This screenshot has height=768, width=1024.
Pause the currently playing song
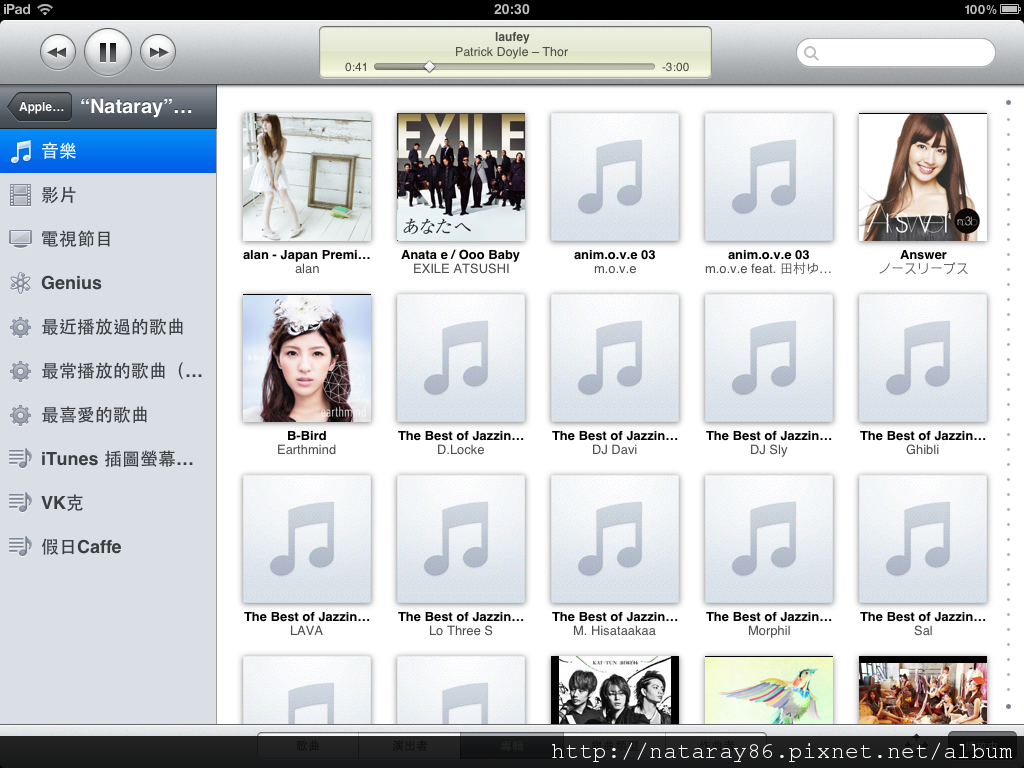108,52
